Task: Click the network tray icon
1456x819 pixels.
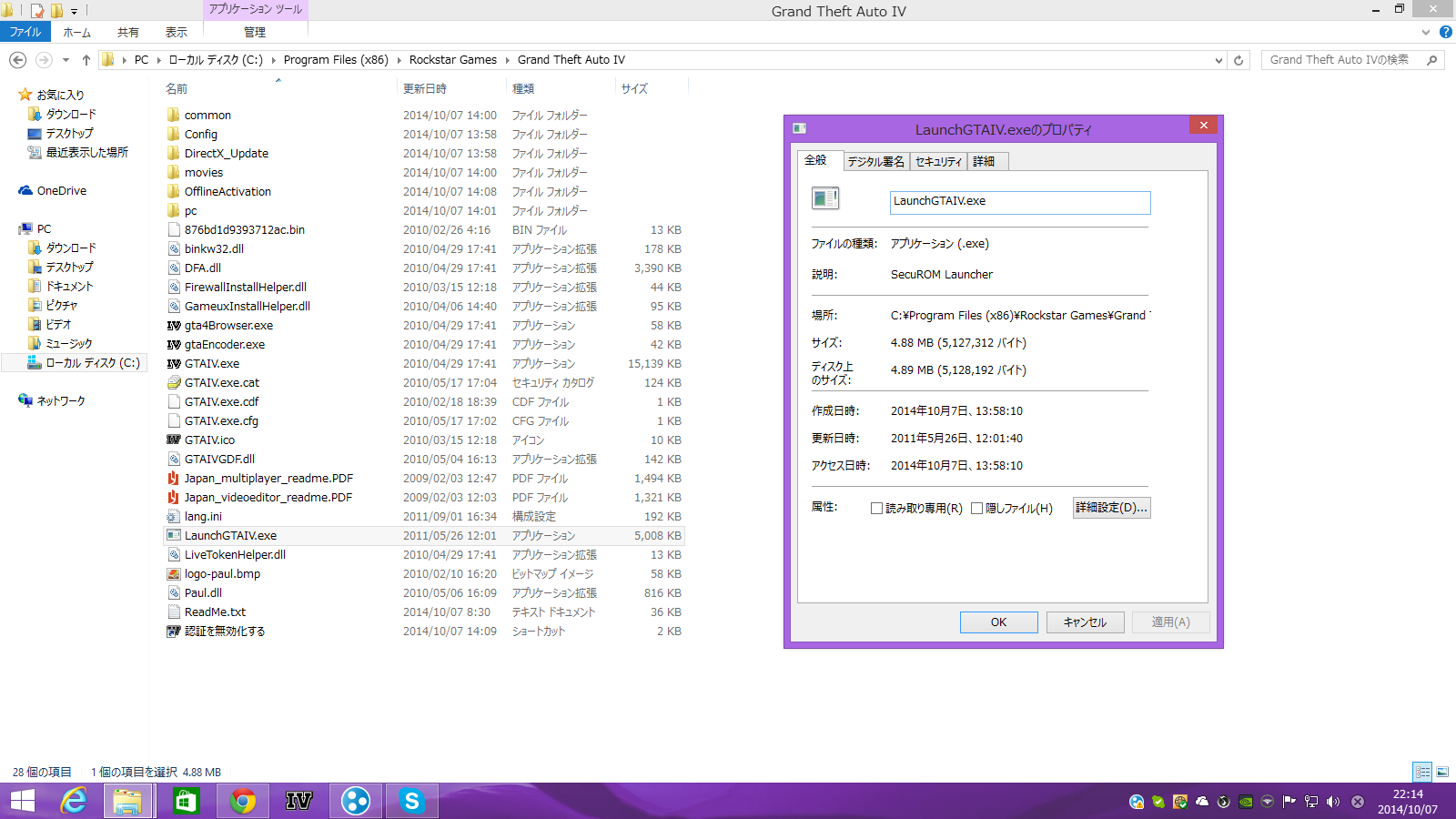Action: (x=1311, y=802)
